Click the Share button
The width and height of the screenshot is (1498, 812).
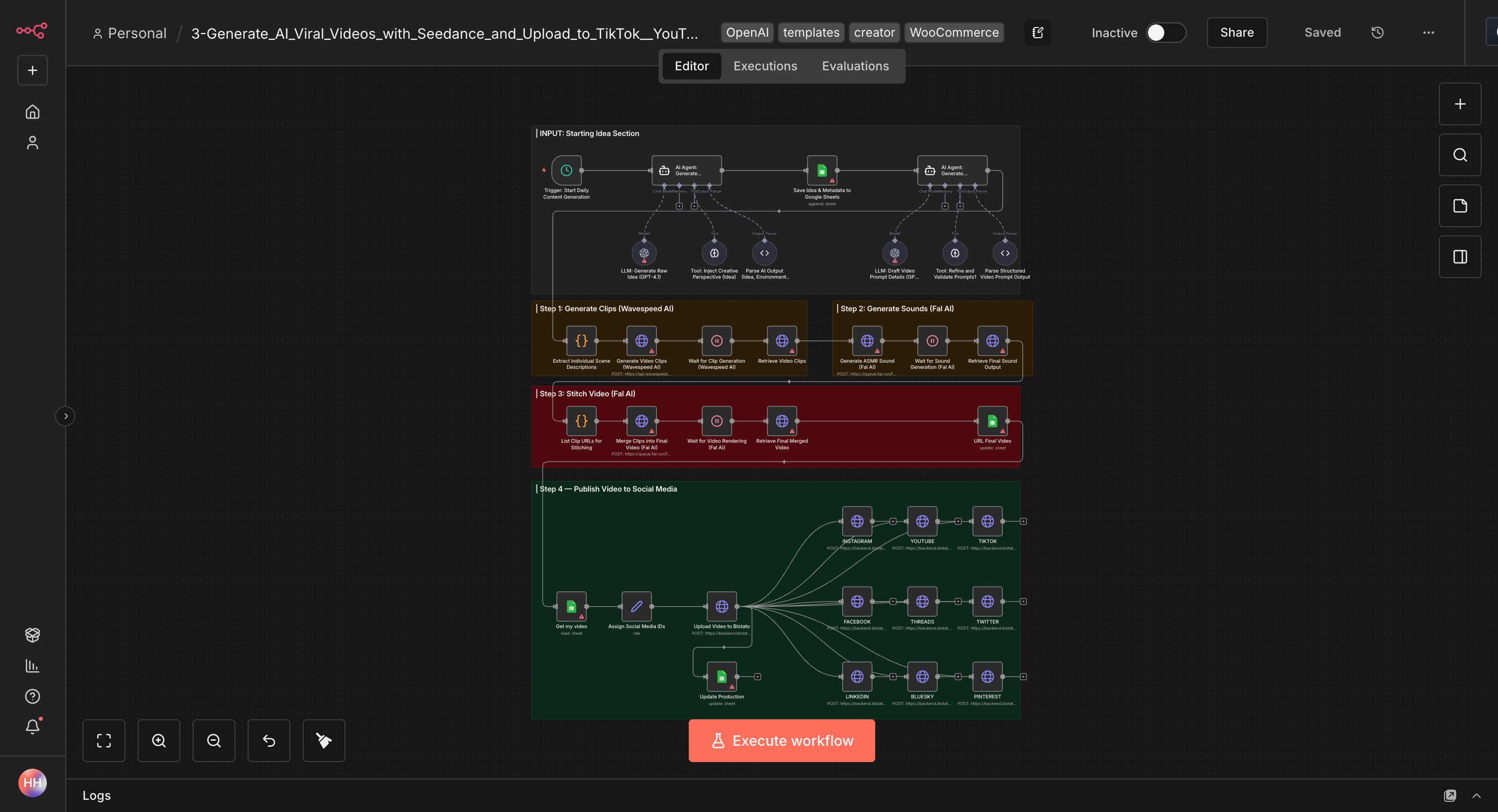pyautogui.click(x=1236, y=33)
